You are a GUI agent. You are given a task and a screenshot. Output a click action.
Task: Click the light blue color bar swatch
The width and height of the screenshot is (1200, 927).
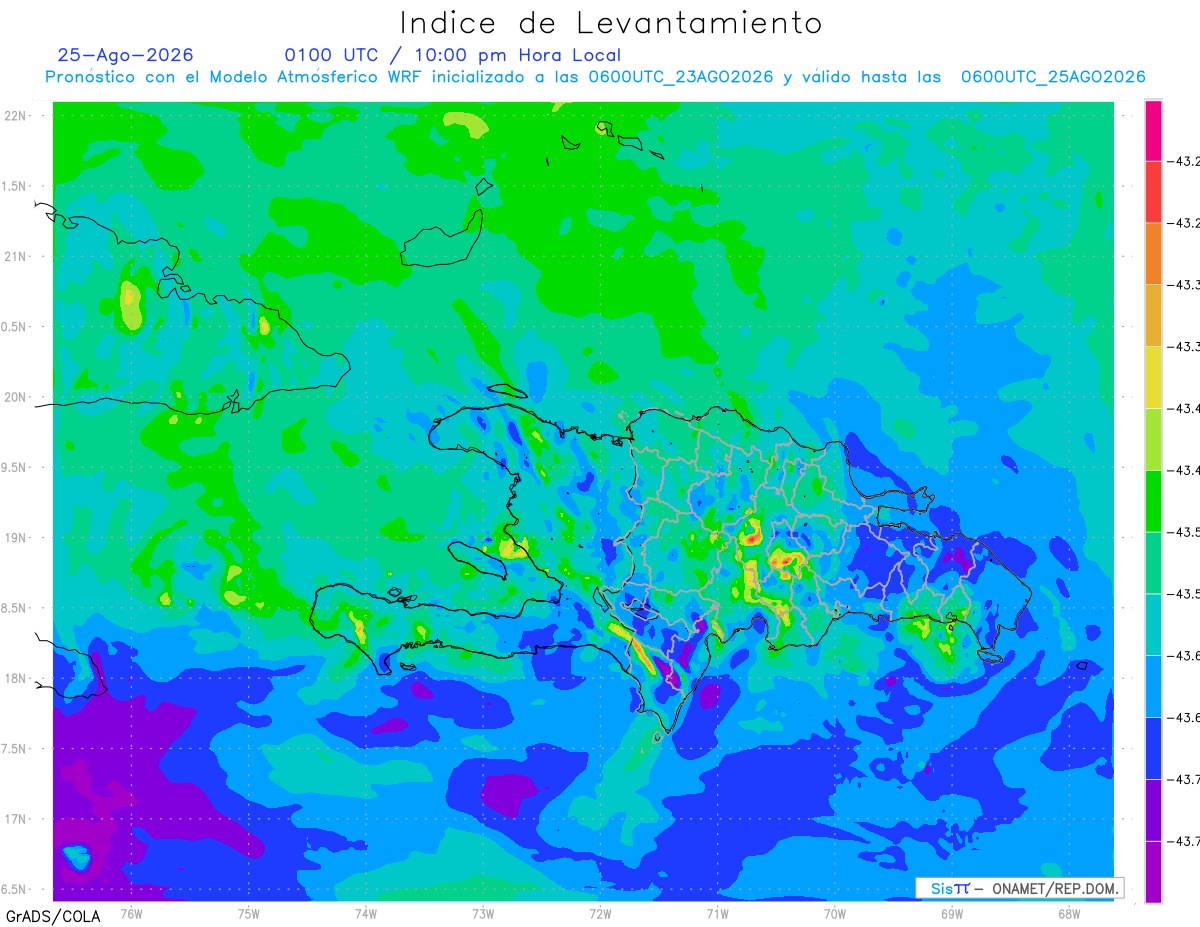(x=1153, y=686)
